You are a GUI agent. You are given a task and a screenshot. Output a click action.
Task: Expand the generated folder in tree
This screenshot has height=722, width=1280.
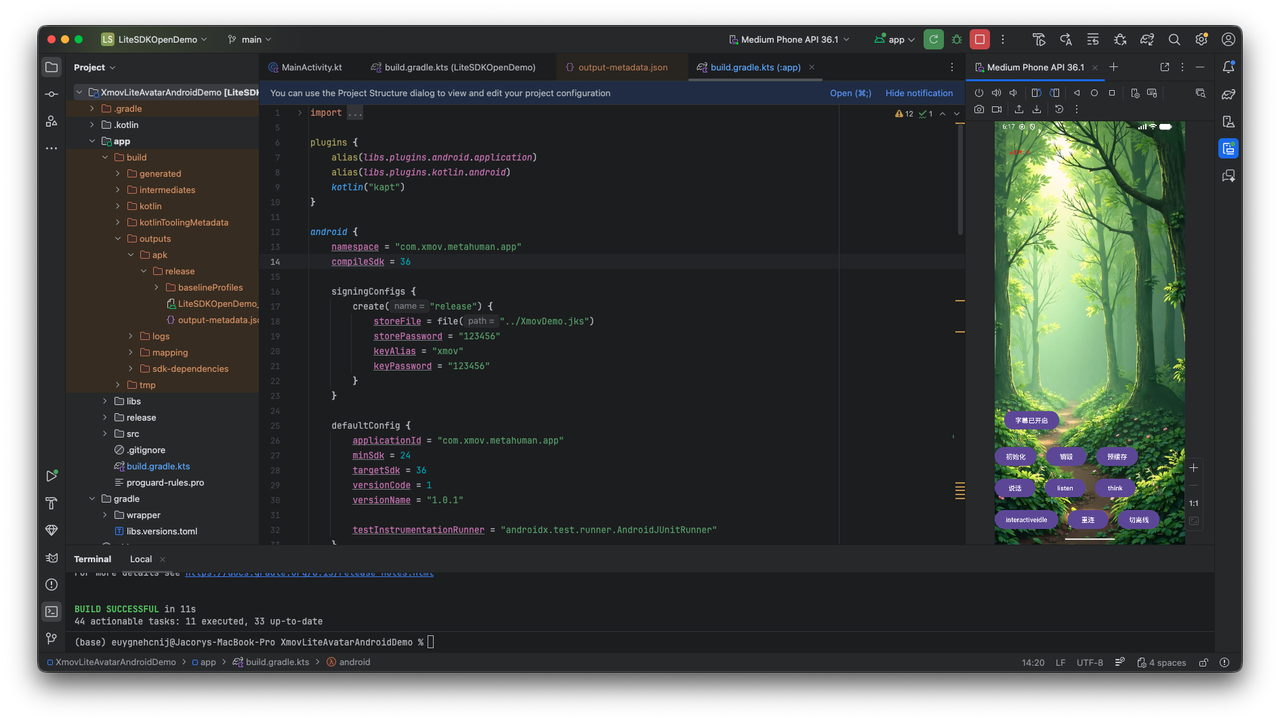point(118,174)
